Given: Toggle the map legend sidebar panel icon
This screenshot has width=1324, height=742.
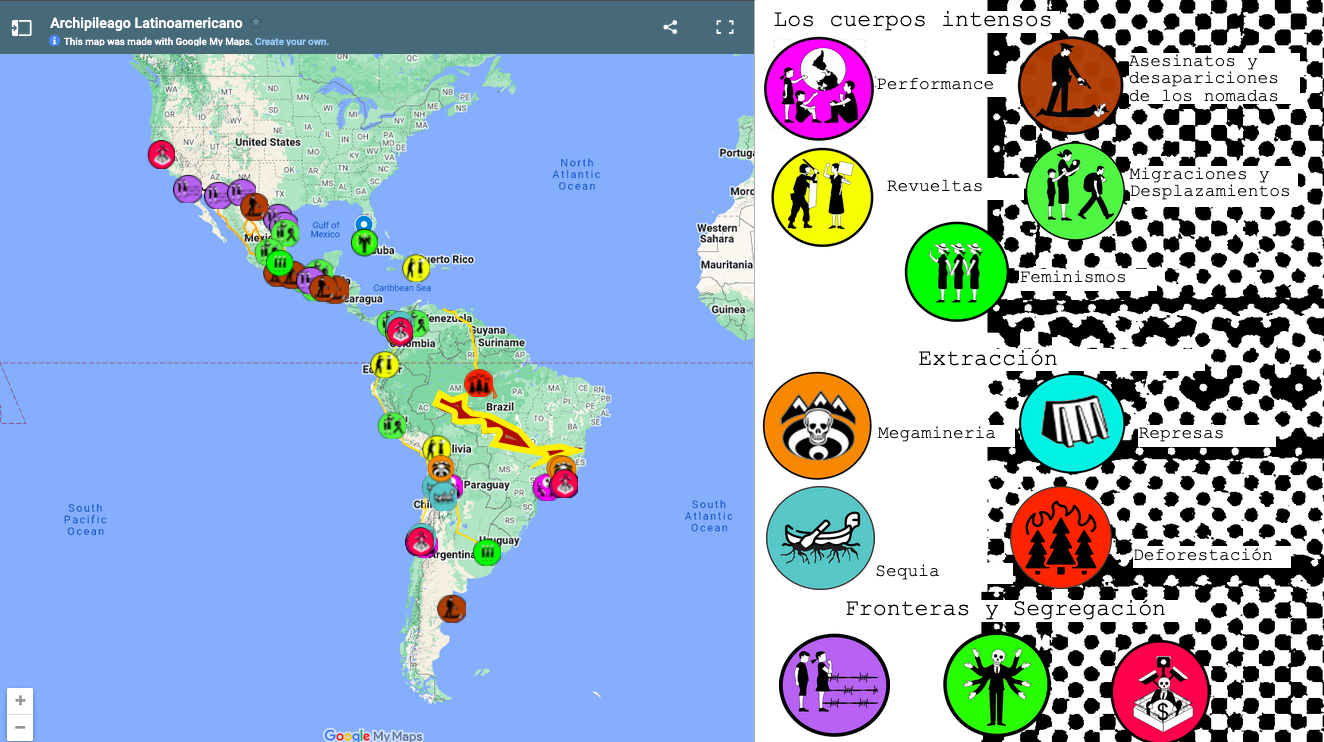Looking at the screenshot, I should 22,28.
